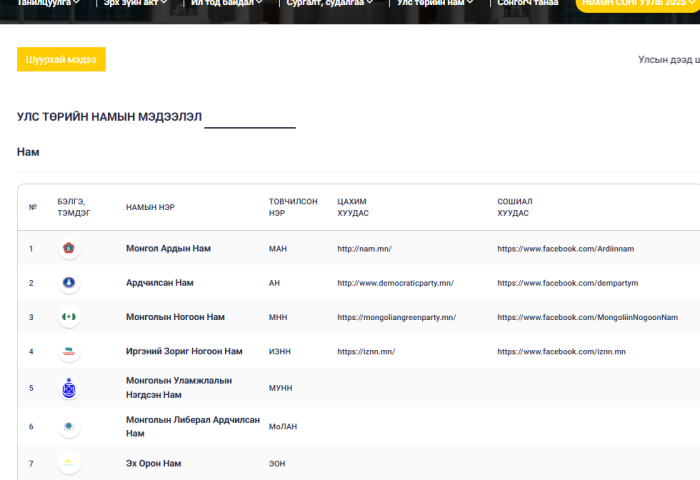Click the Монгол Ардын Нам party logo
The image size is (700, 480).
69,248
